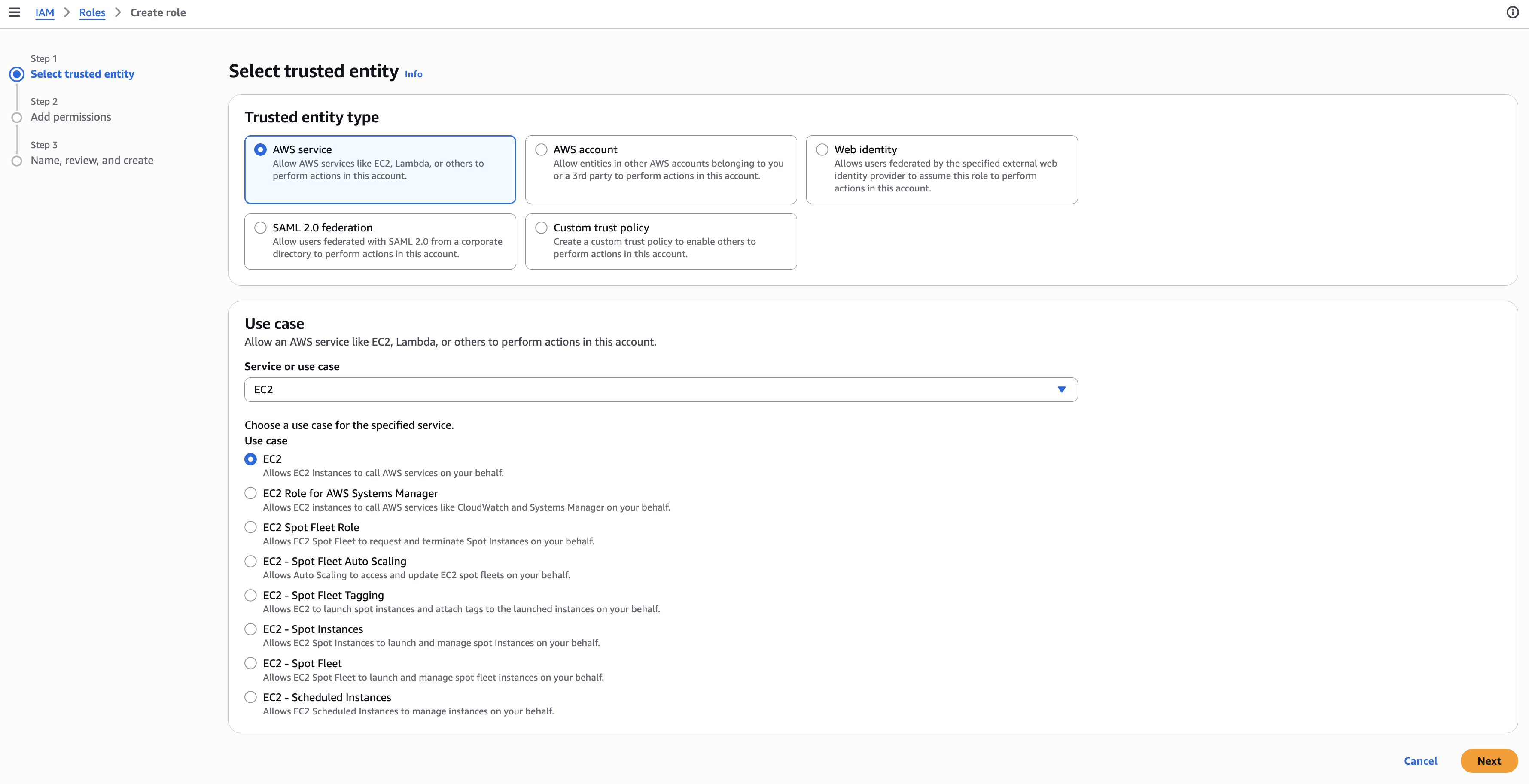Choose EC2 - Spot Instances use case
This screenshot has height=784, width=1529.
coord(250,629)
